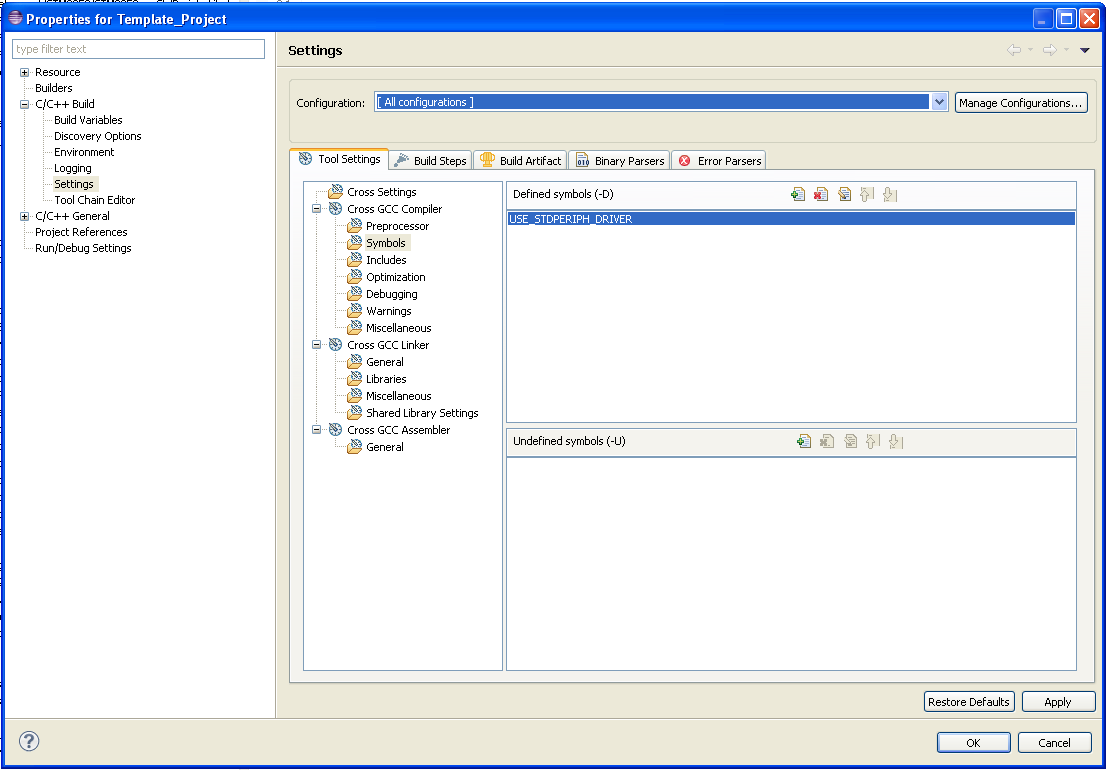This screenshot has width=1106, height=770.
Task: Collapse the Cross GCC Linker node
Action: click(317, 345)
